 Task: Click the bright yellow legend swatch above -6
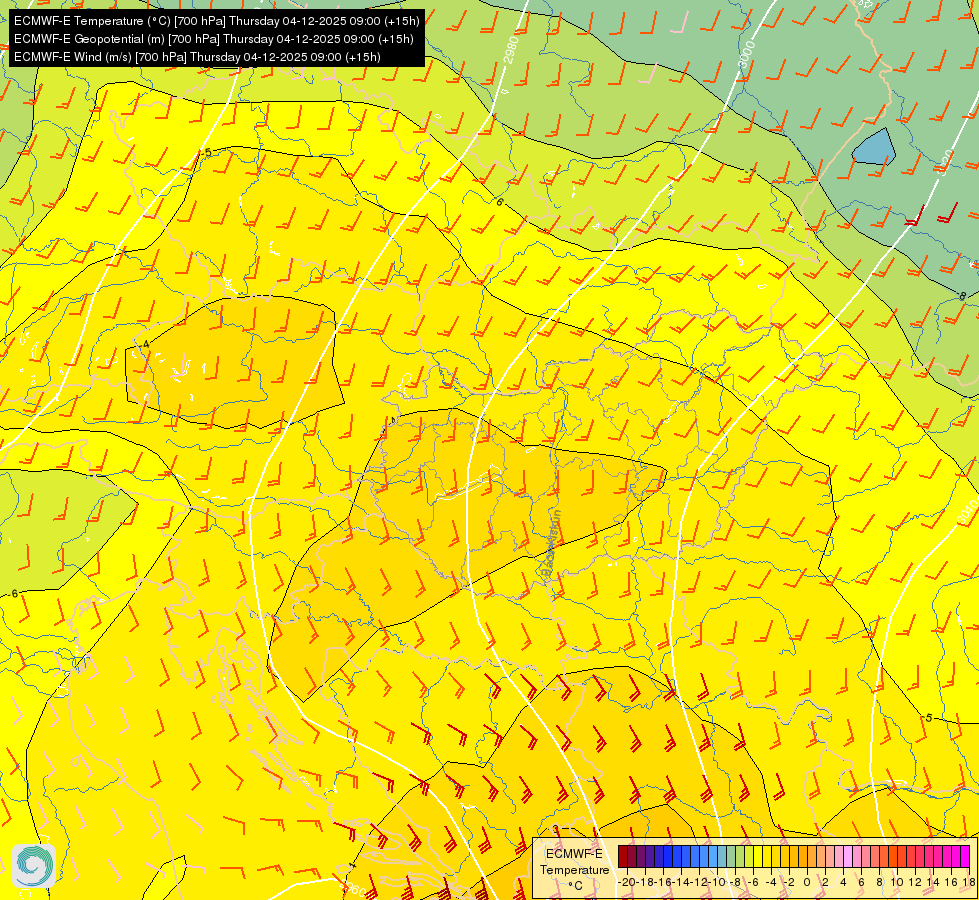[x=758, y=856]
